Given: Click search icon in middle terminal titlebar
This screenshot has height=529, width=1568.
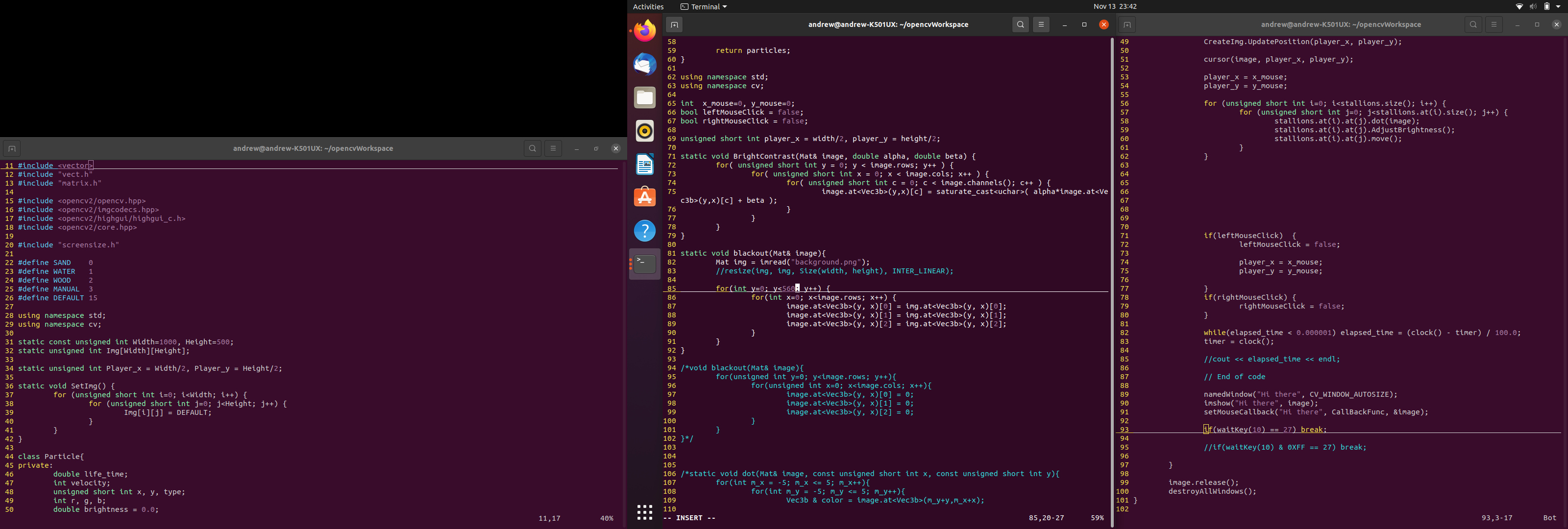Looking at the screenshot, I should pos(1021,25).
